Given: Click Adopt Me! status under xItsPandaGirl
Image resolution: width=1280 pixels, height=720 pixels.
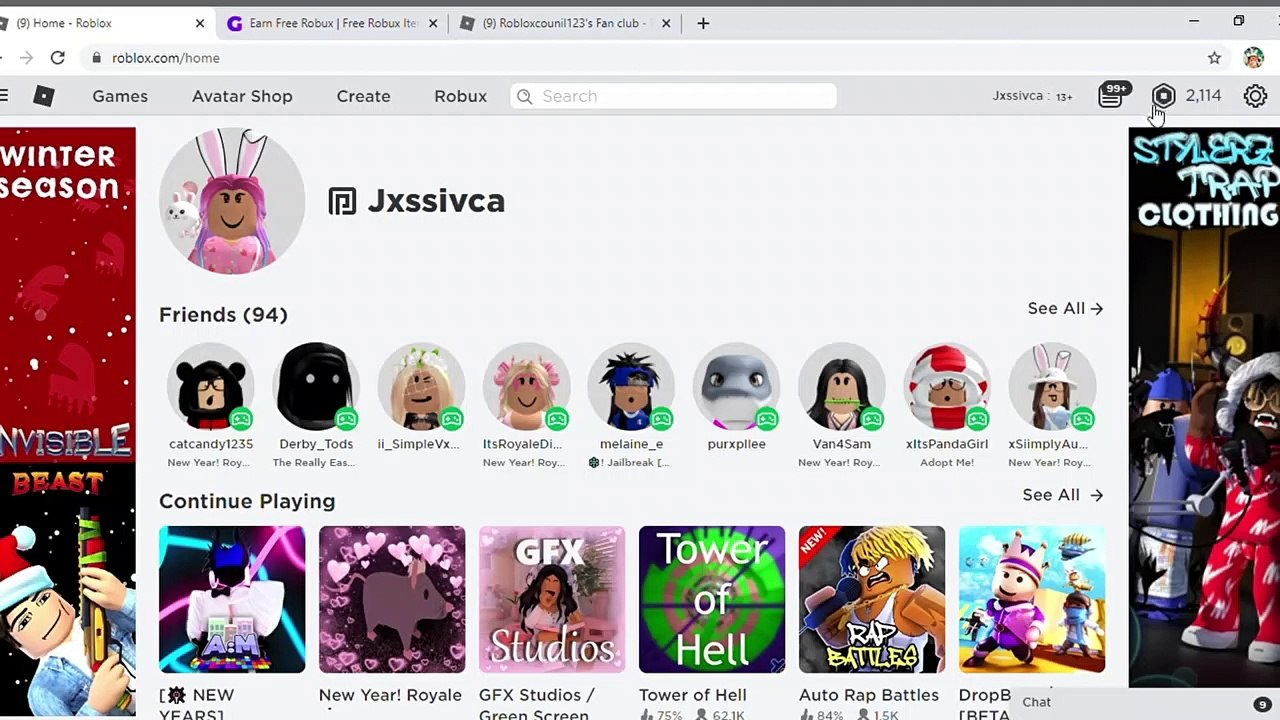Looking at the screenshot, I should point(947,463).
